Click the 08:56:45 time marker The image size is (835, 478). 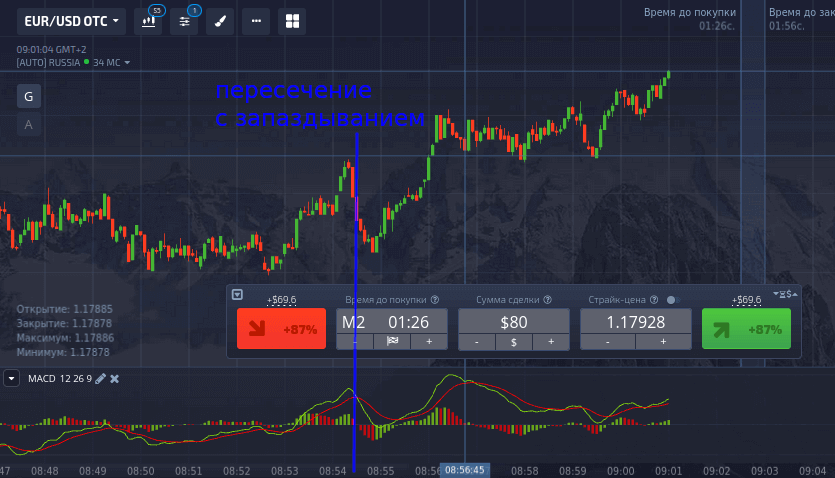pos(465,470)
